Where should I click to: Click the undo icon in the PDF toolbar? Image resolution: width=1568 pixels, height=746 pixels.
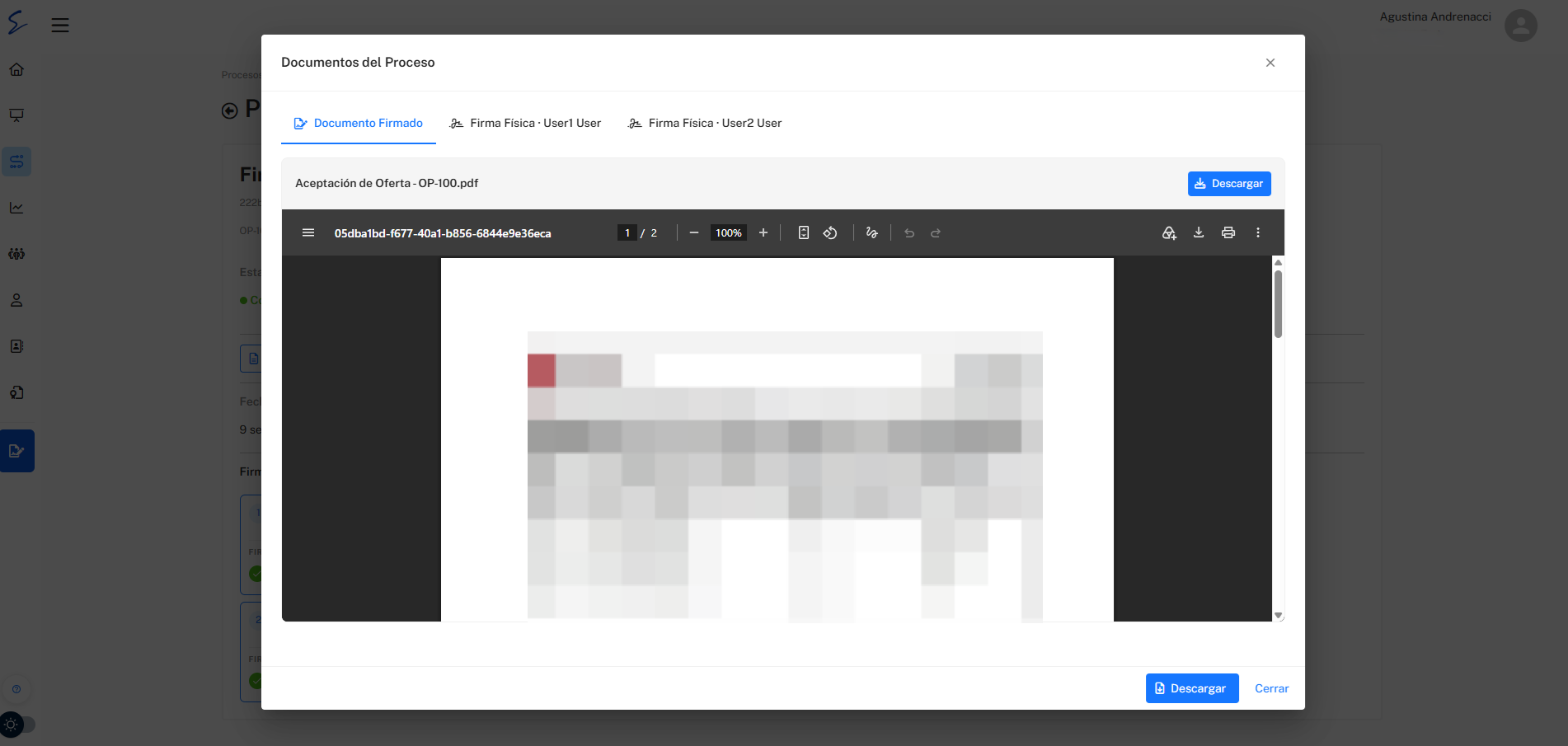[909, 233]
